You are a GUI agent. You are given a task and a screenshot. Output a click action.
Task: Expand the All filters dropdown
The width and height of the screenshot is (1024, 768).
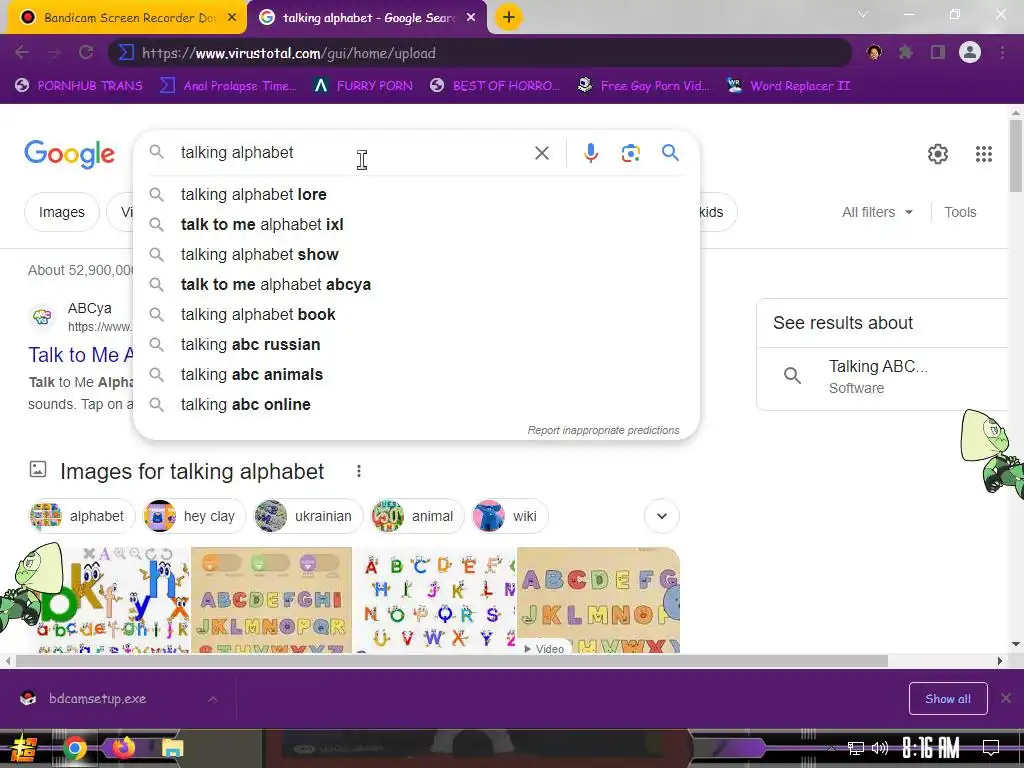(877, 212)
